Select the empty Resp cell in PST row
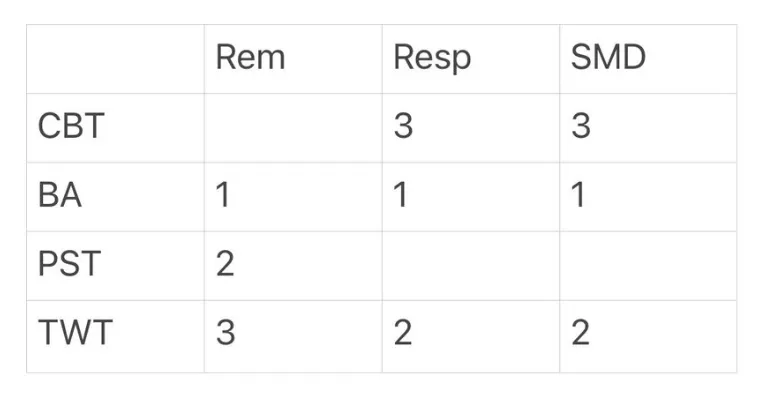This screenshot has width=766, height=406. click(x=470, y=265)
